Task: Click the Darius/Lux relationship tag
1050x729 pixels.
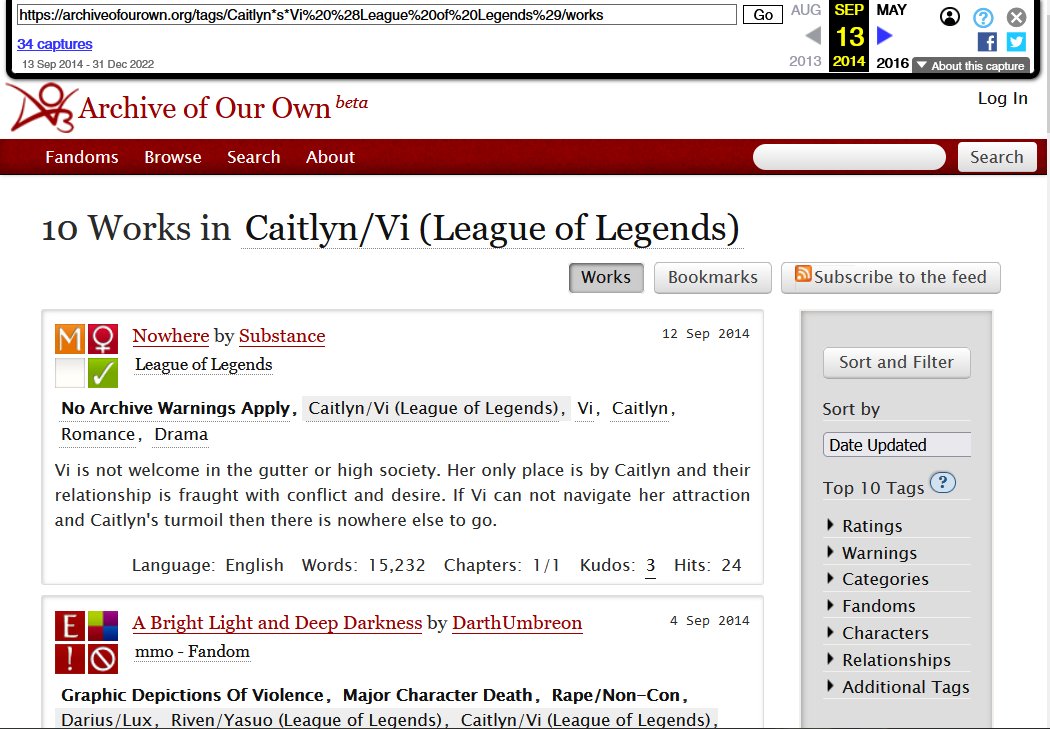Action: click(x=106, y=720)
